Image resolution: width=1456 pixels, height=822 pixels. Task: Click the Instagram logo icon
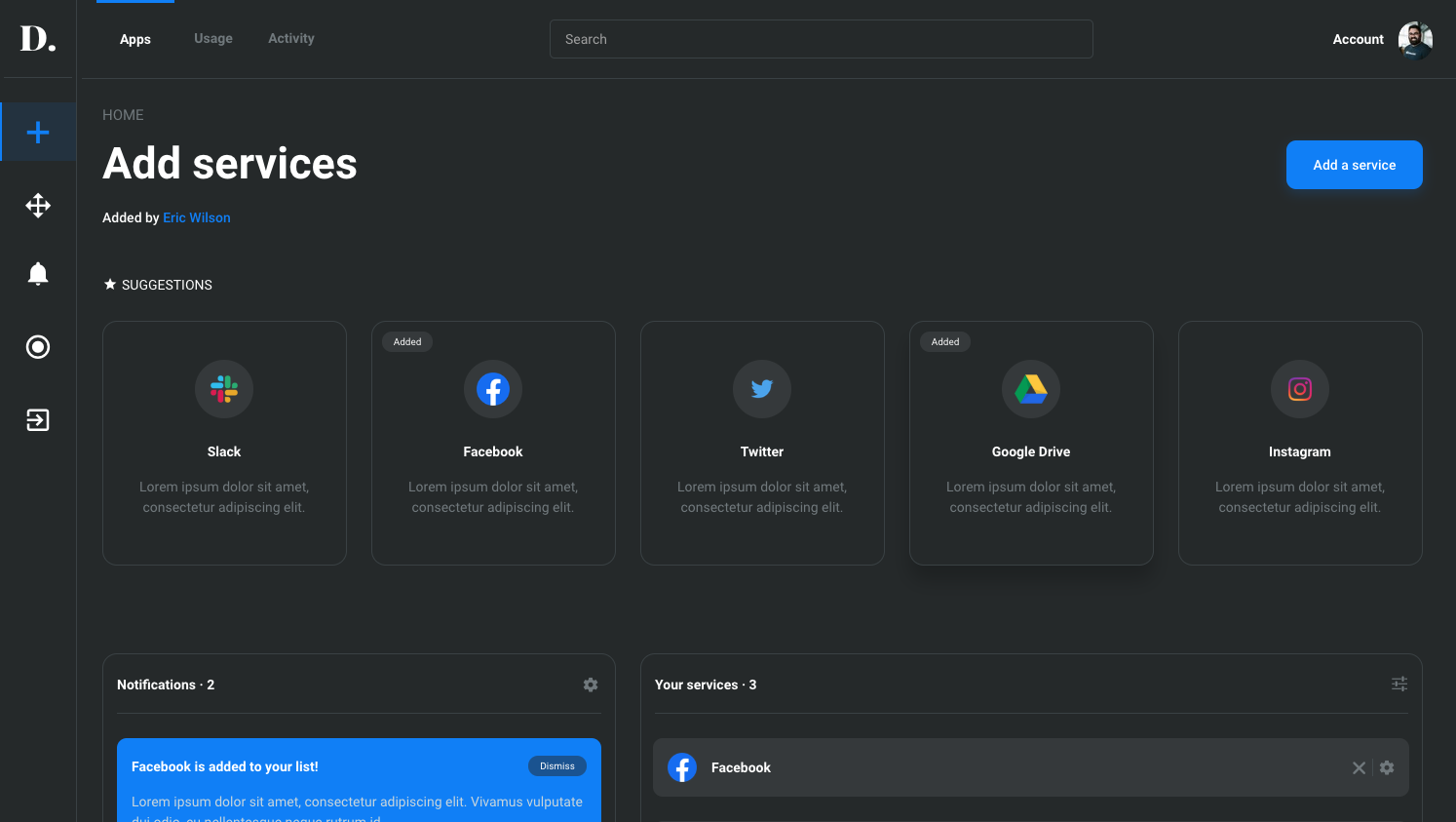click(x=1300, y=389)
